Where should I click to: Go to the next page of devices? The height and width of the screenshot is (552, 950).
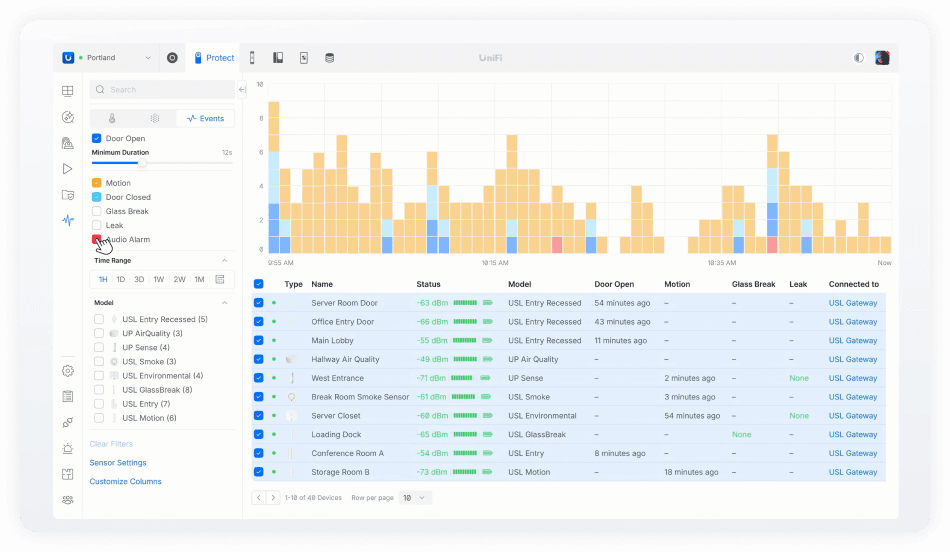[273, 497]
